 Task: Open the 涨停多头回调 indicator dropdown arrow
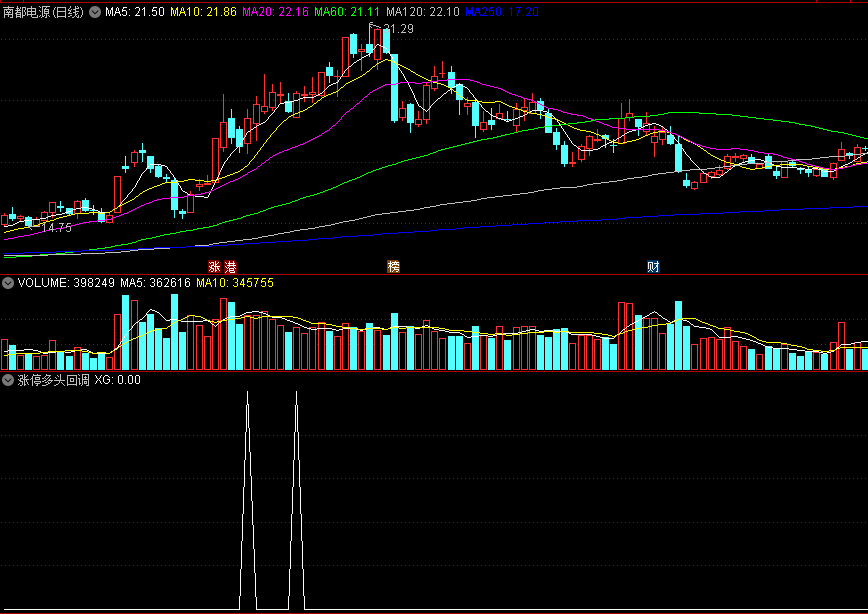8,380
